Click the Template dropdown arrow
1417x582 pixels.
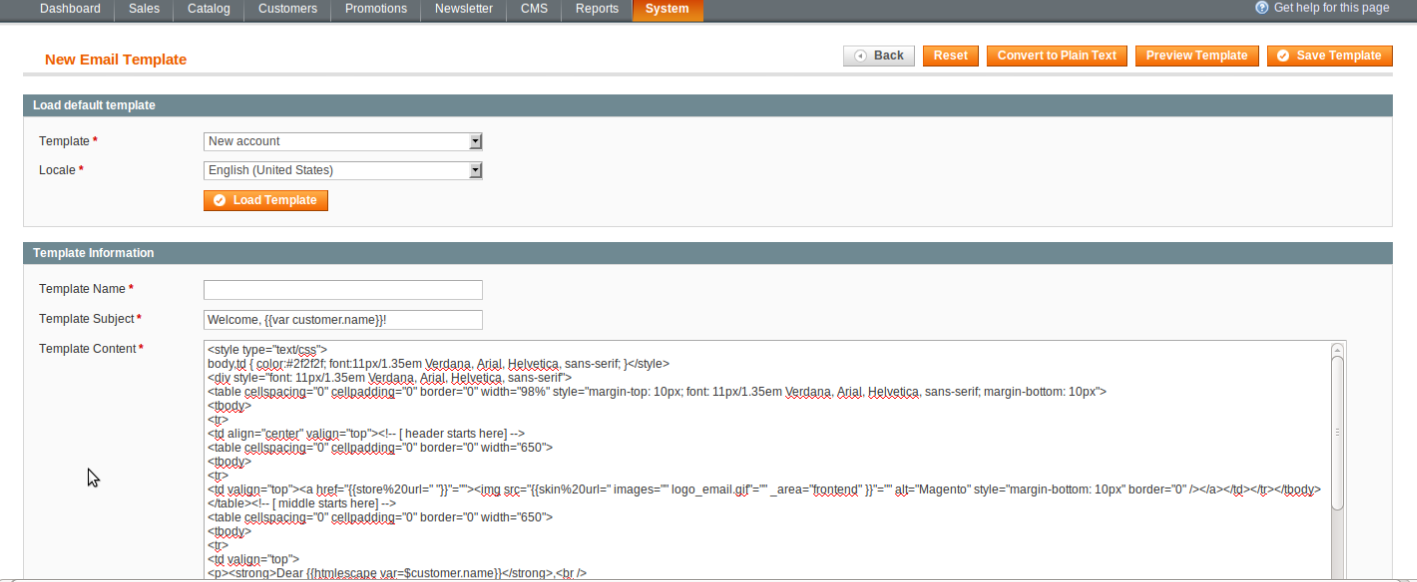[476, 141]
